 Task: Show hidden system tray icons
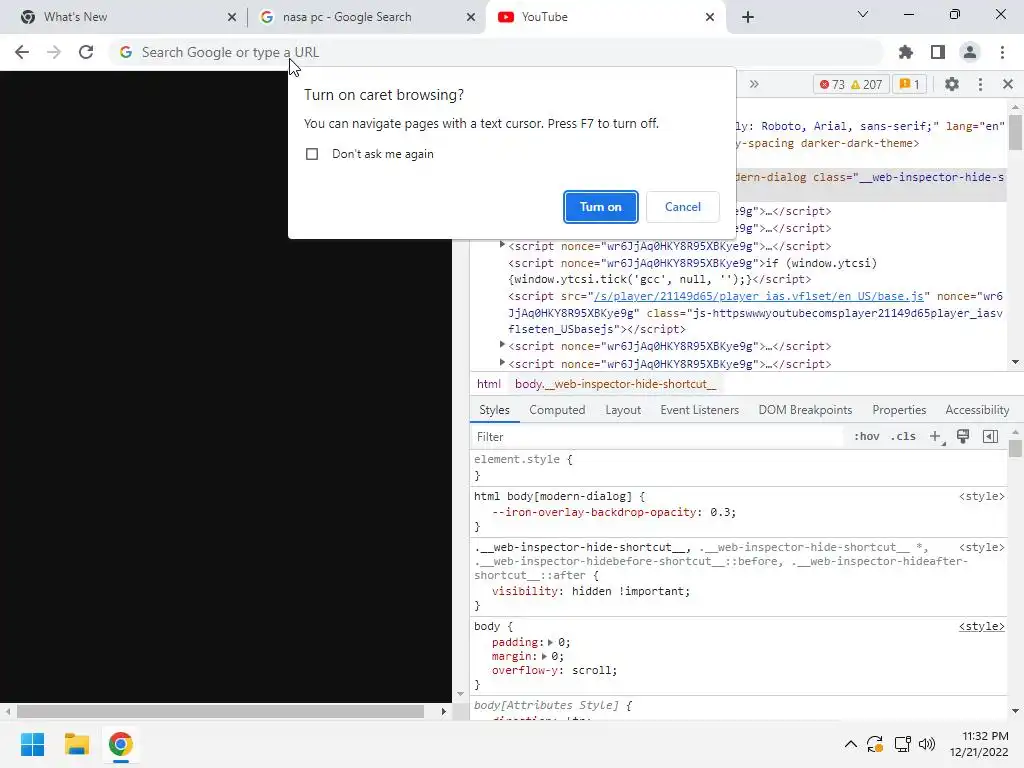(x=850, y=744)
